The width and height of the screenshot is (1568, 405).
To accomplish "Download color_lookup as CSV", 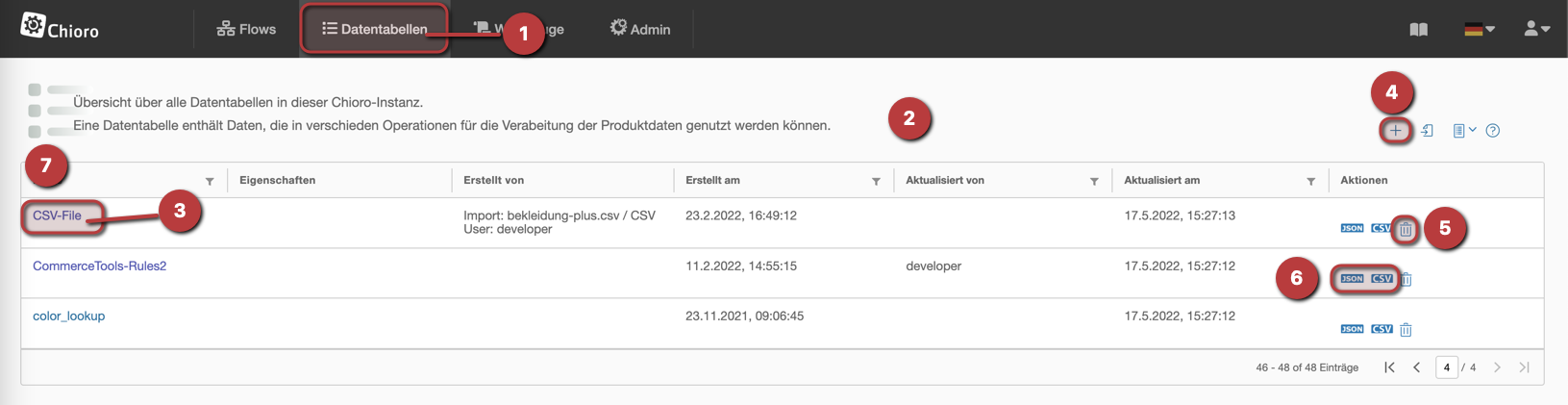I will [1381, 329].
